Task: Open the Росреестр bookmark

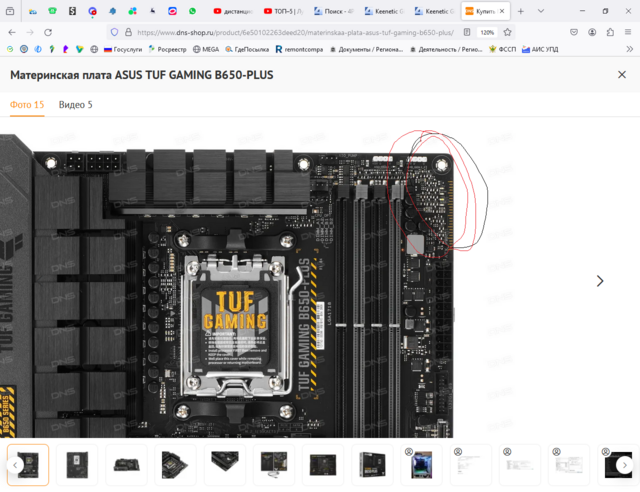Action: (173, 48)
